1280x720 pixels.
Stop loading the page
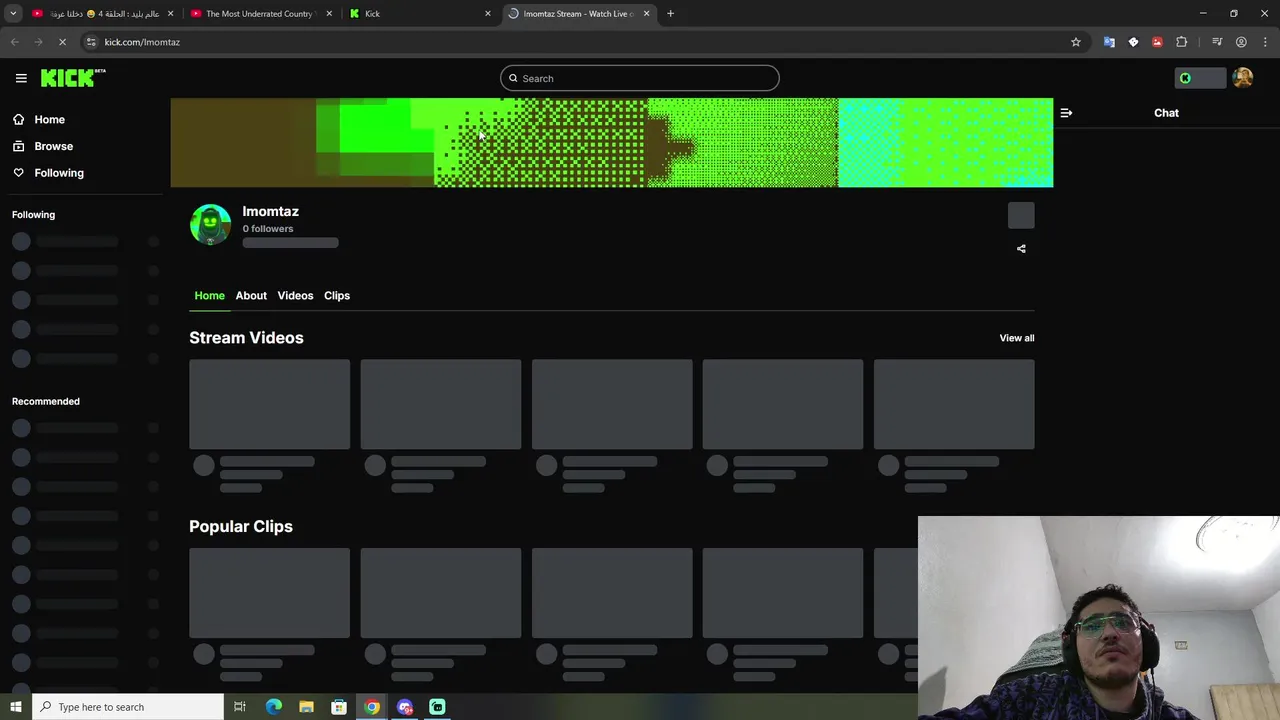[62, 42]
